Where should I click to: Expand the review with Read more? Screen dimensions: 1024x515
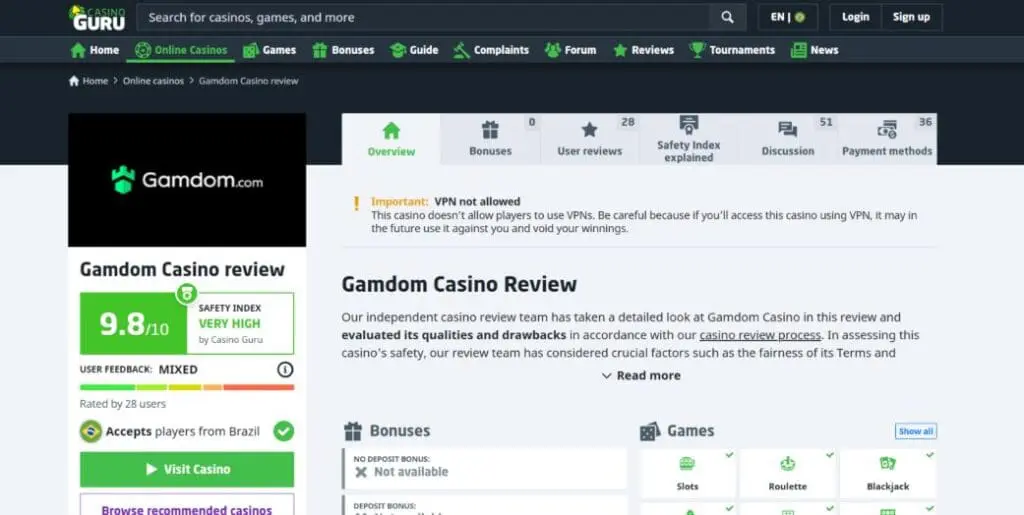tap(641, 375)
